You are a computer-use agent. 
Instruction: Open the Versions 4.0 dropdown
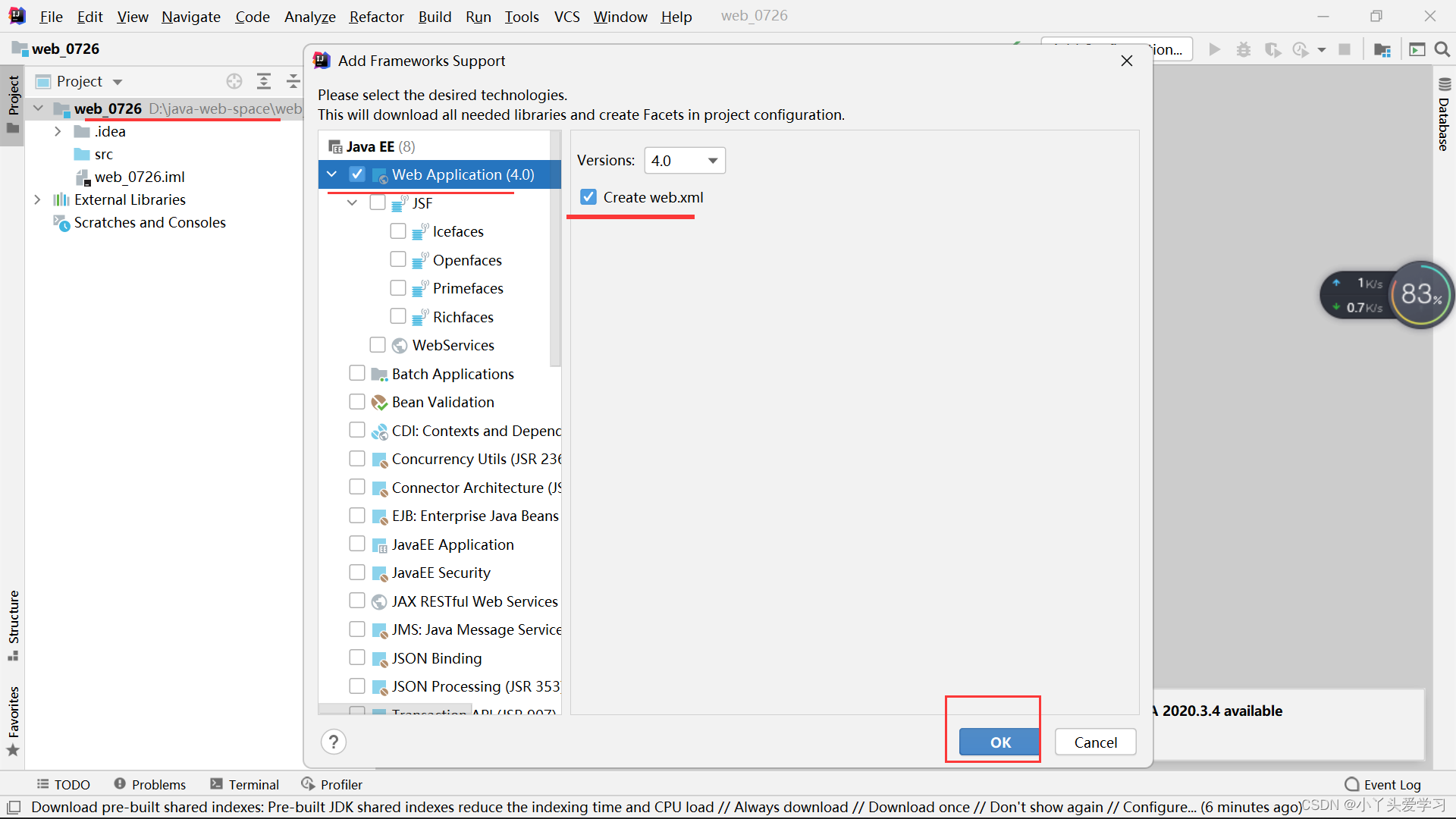tap(685, 161)
